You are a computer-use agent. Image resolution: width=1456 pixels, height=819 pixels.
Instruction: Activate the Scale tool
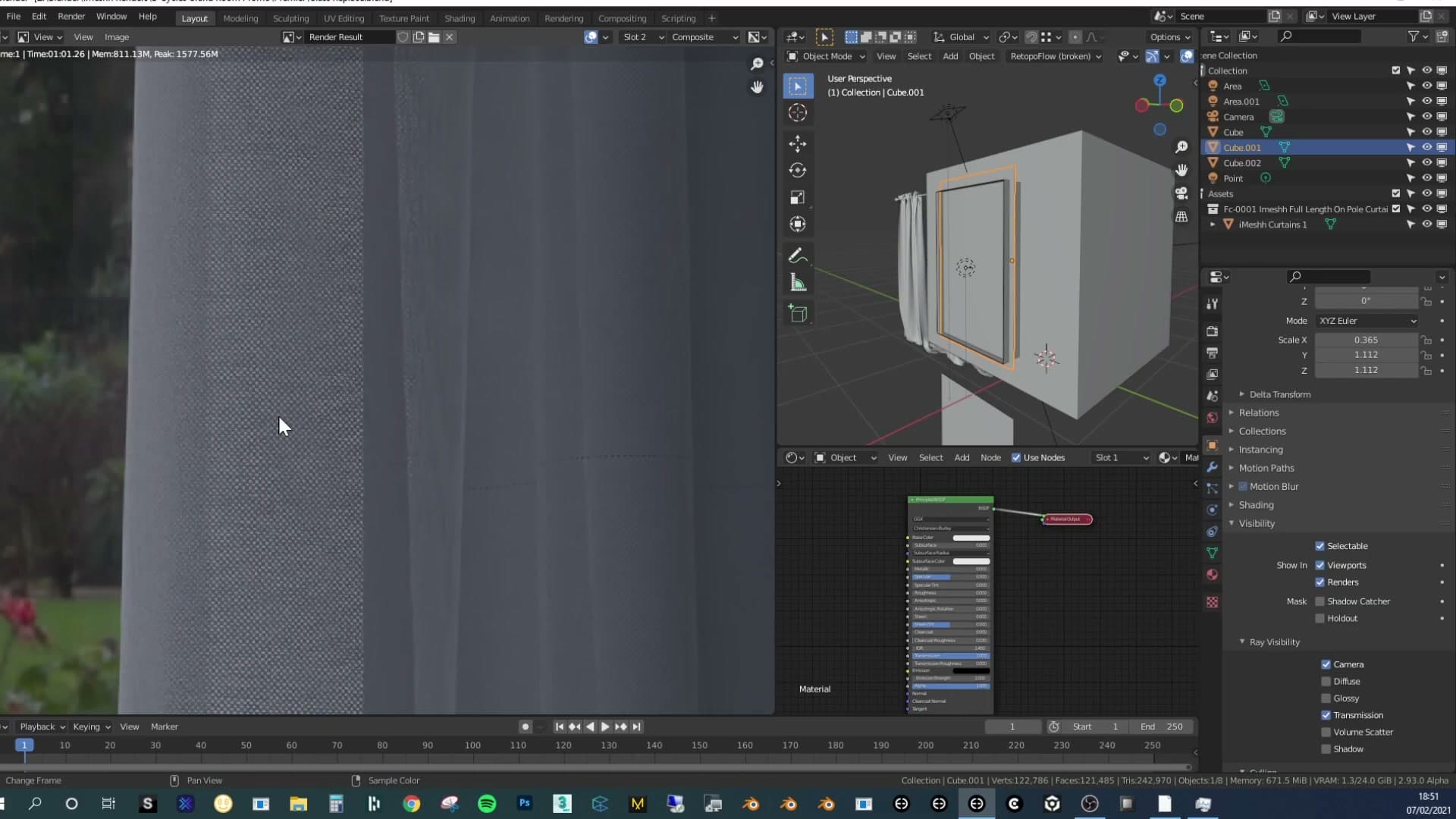[x=797, y=197]
